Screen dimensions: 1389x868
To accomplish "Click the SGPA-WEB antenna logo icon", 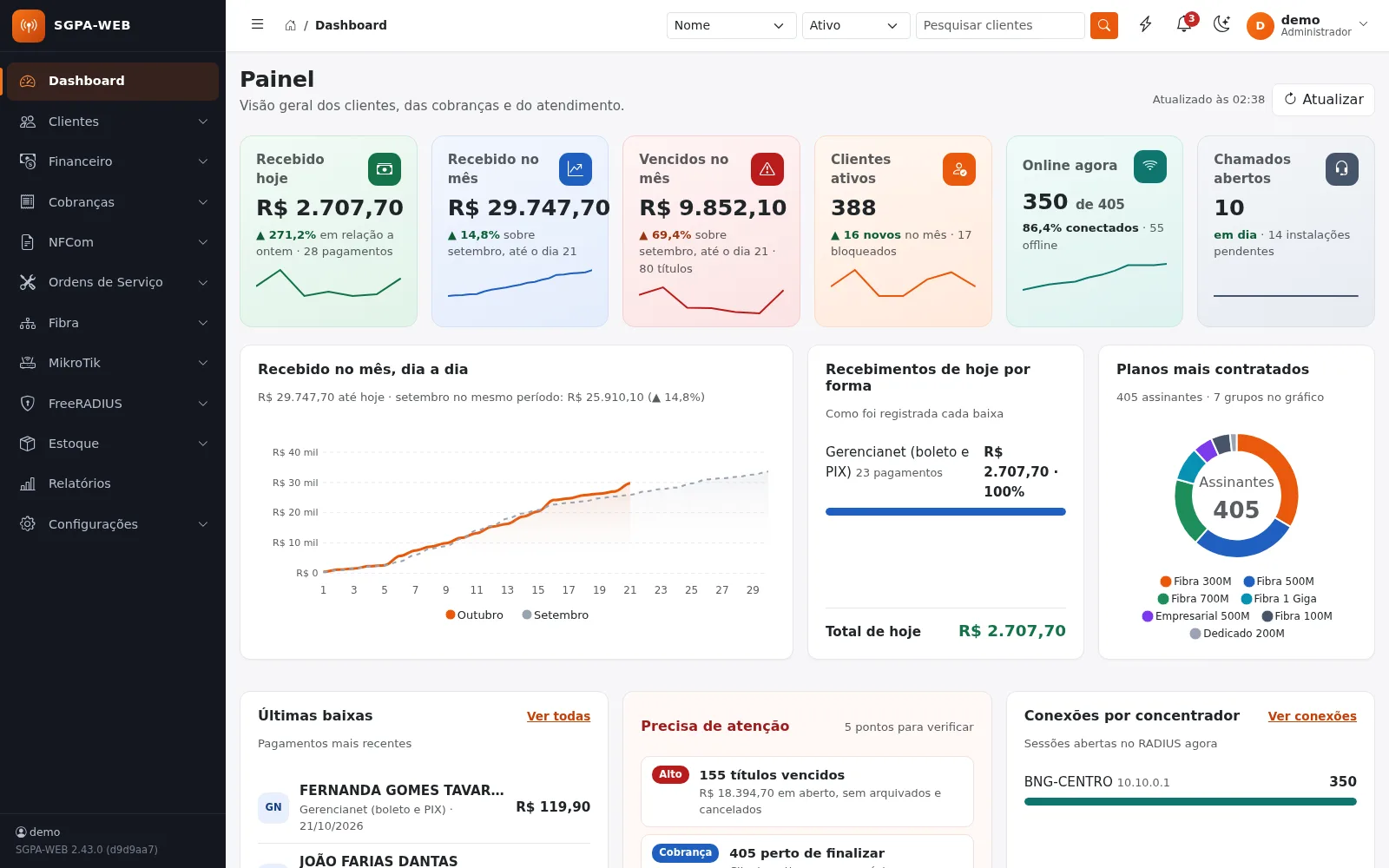I will tap(29, 26).
